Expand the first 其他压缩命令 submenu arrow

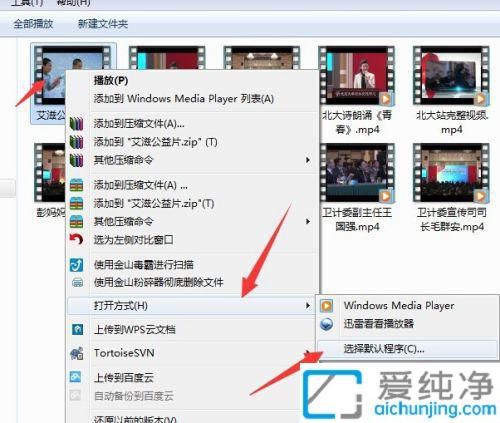click(308, 160)
